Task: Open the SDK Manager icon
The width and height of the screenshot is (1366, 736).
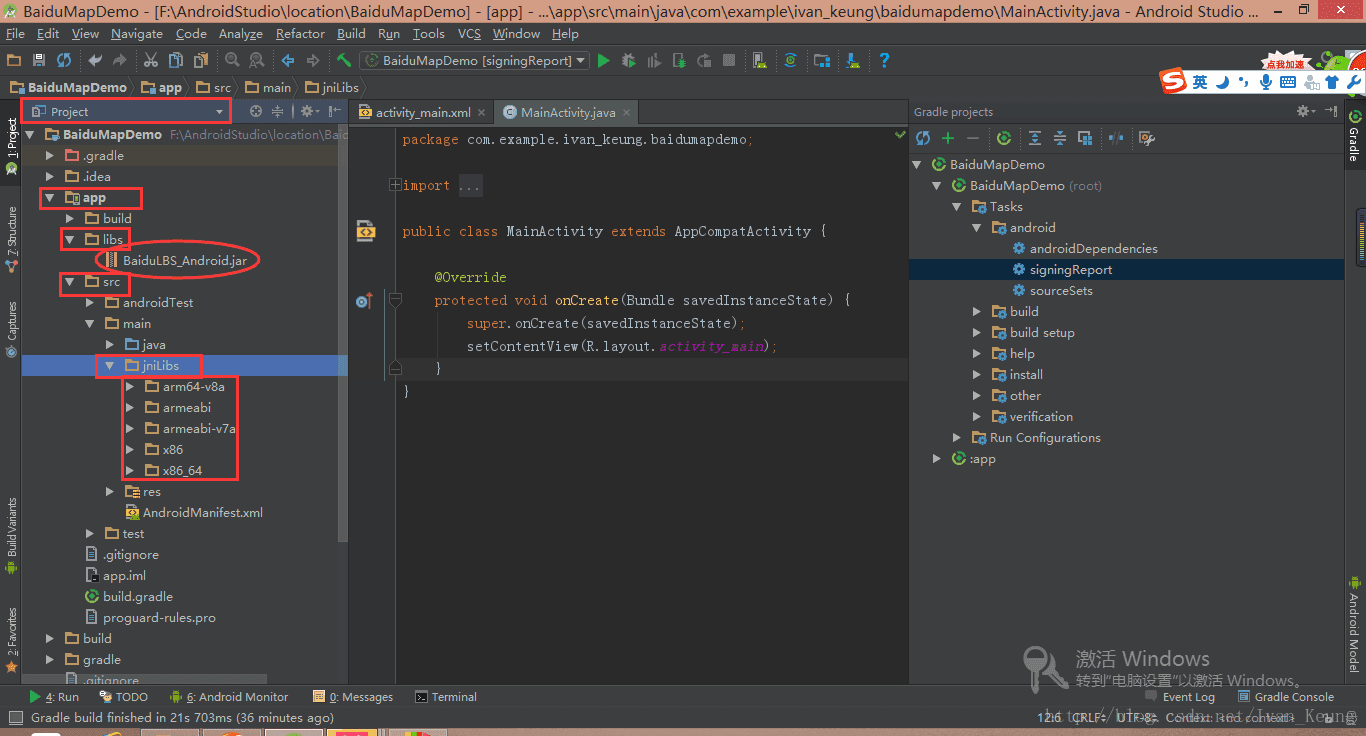Action: [853, 61]
